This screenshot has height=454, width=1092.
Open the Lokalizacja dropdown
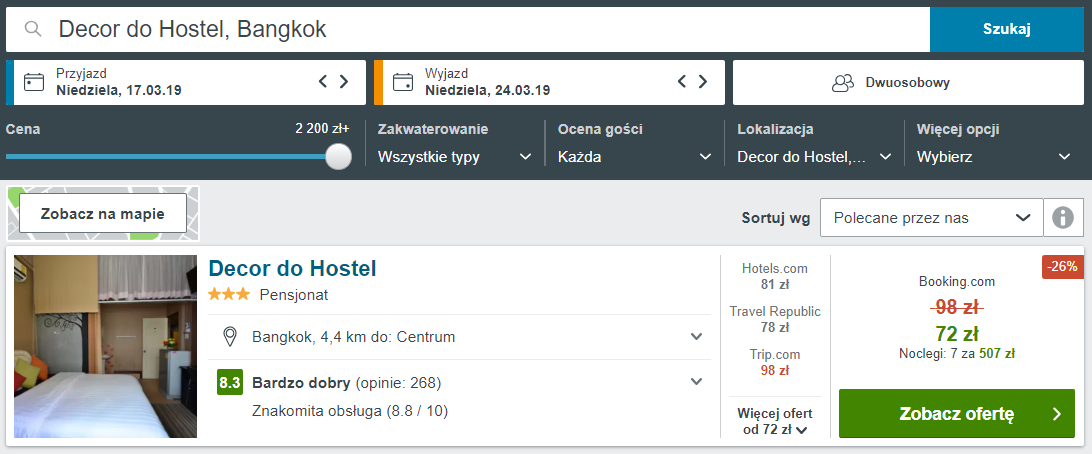[815, 157]
